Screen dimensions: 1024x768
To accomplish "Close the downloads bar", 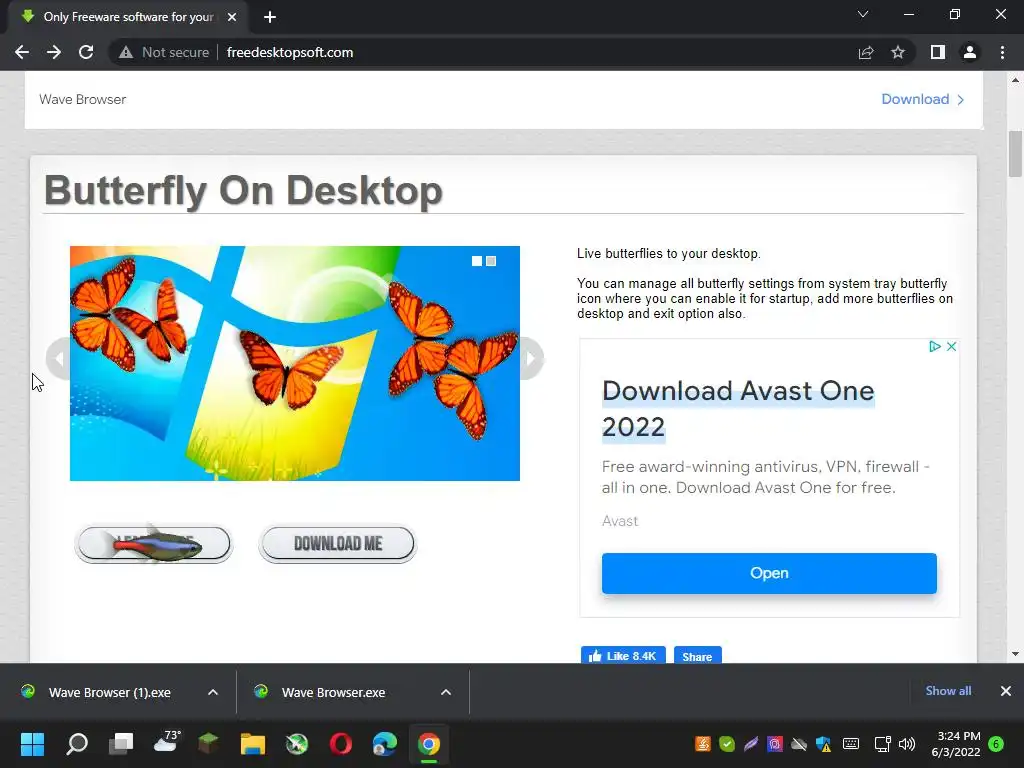I will tap(1006, 691).
